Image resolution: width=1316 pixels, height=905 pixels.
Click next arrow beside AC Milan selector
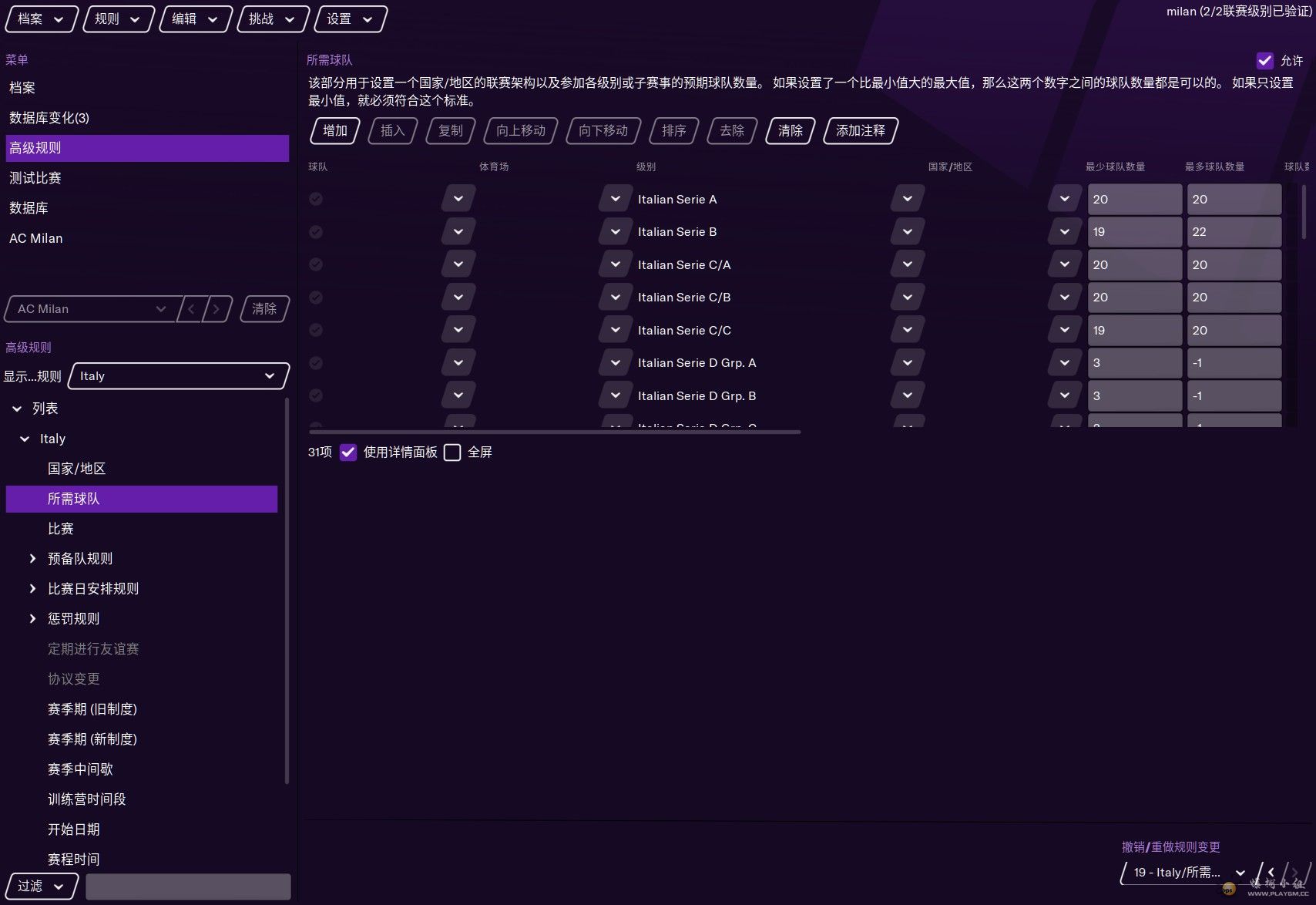[217, 309]
